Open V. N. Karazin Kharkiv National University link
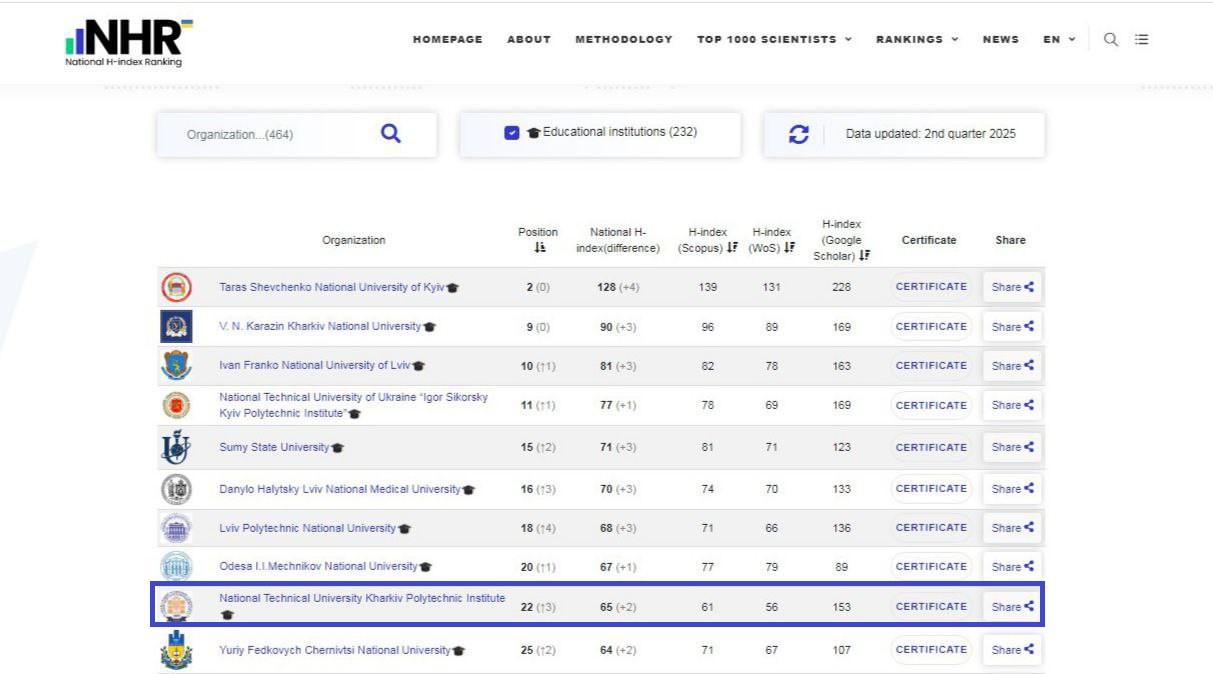The height and width of the screenshot is (674, 1213). (320, 326)
